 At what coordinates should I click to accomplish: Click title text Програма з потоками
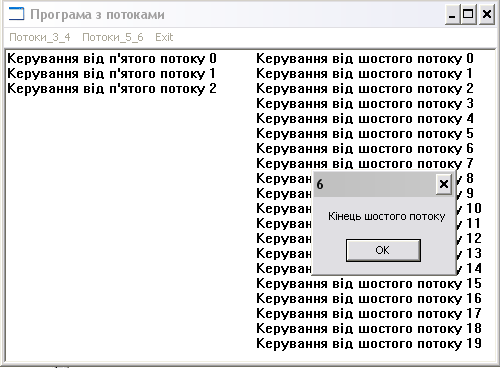coord(97,15)
